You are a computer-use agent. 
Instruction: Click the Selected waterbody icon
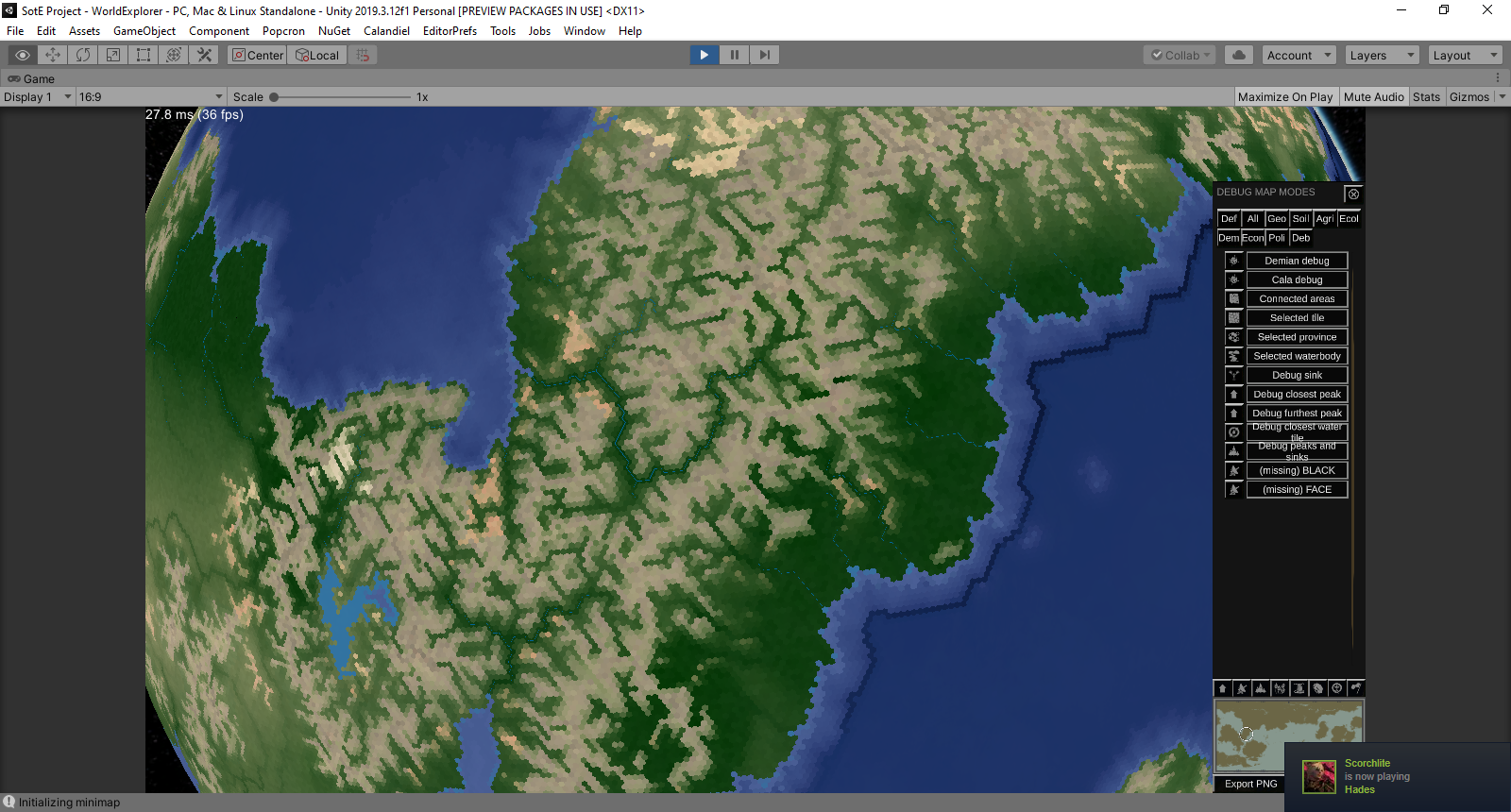coord(1233,356)
